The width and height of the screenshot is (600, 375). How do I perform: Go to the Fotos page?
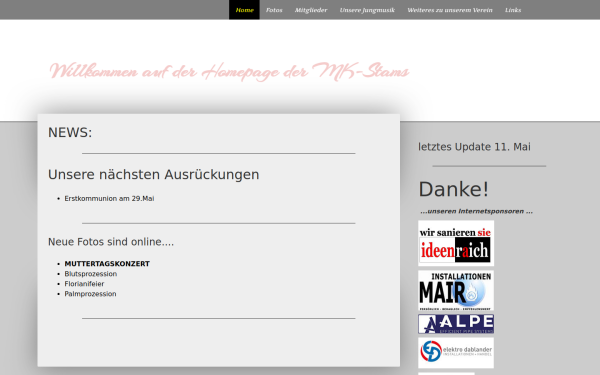[274, 10]
